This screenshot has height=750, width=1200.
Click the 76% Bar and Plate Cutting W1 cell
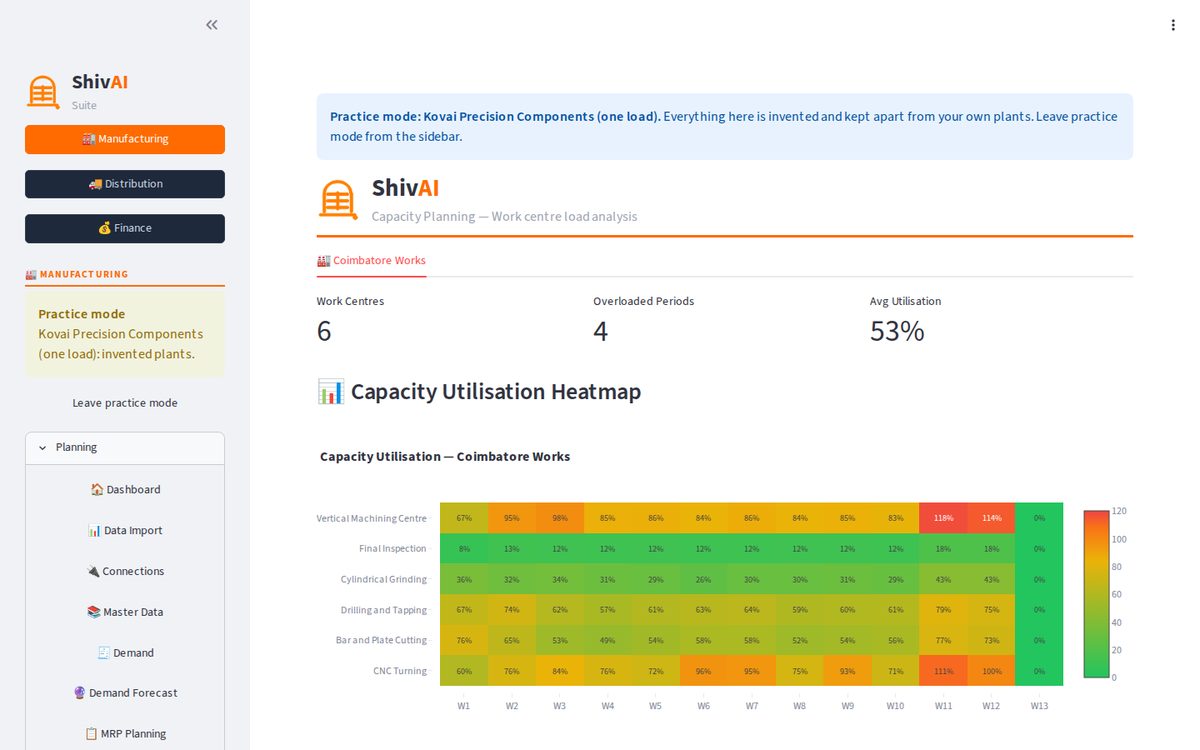pos(464,640)
